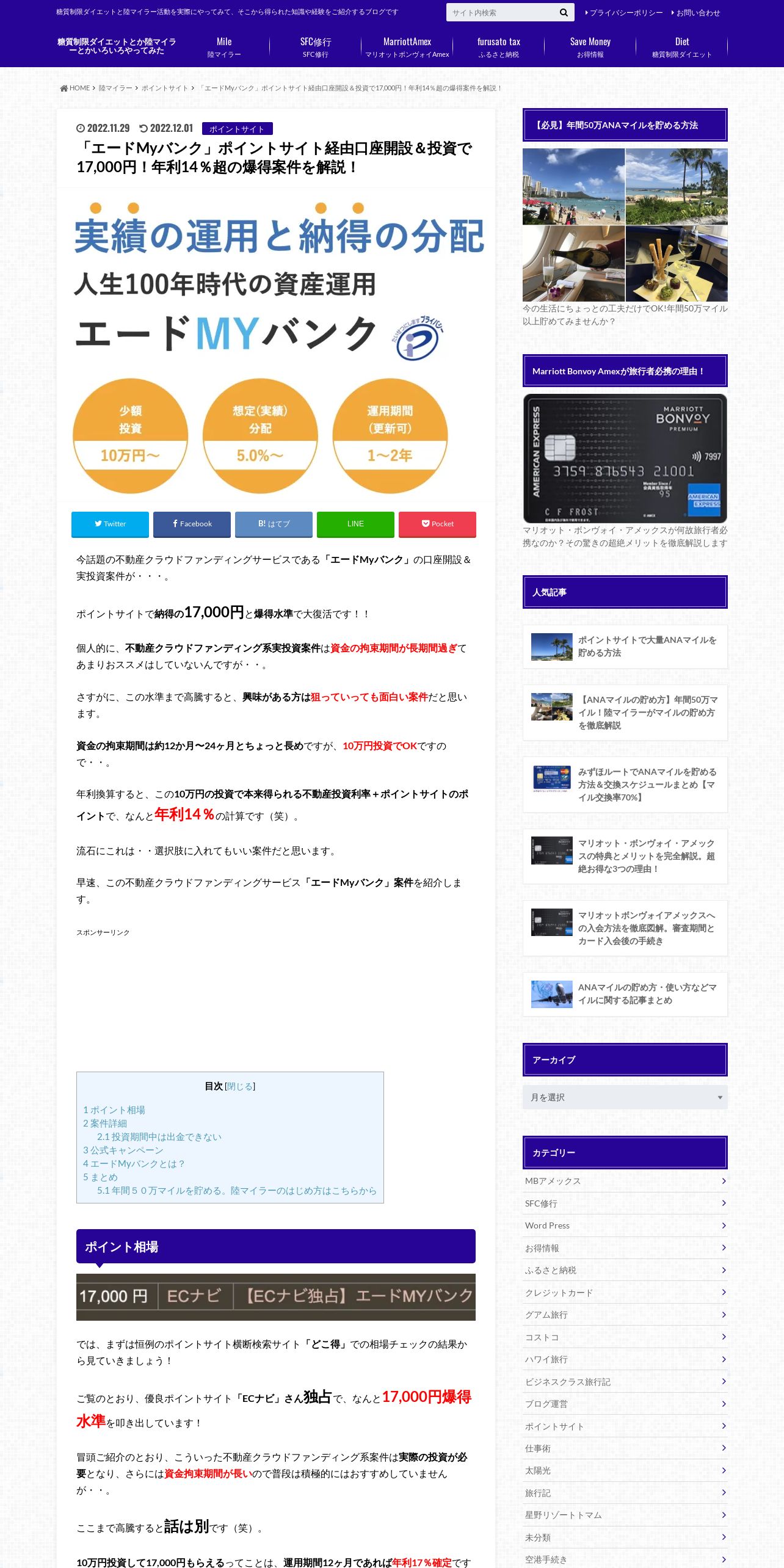Bookmark with the B! はてブ button
The height and width of the screenshot is (1568, 784).
274,524
